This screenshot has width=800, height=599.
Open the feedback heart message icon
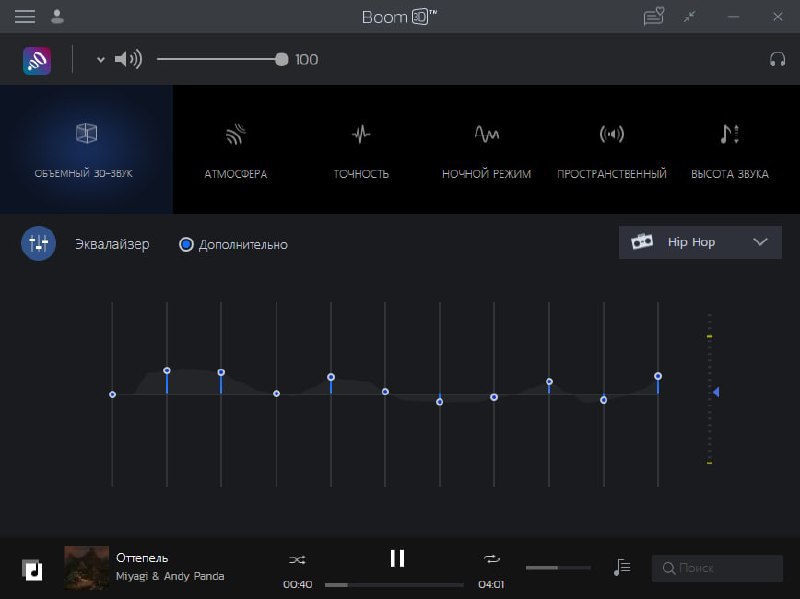[x=654, y=16]
